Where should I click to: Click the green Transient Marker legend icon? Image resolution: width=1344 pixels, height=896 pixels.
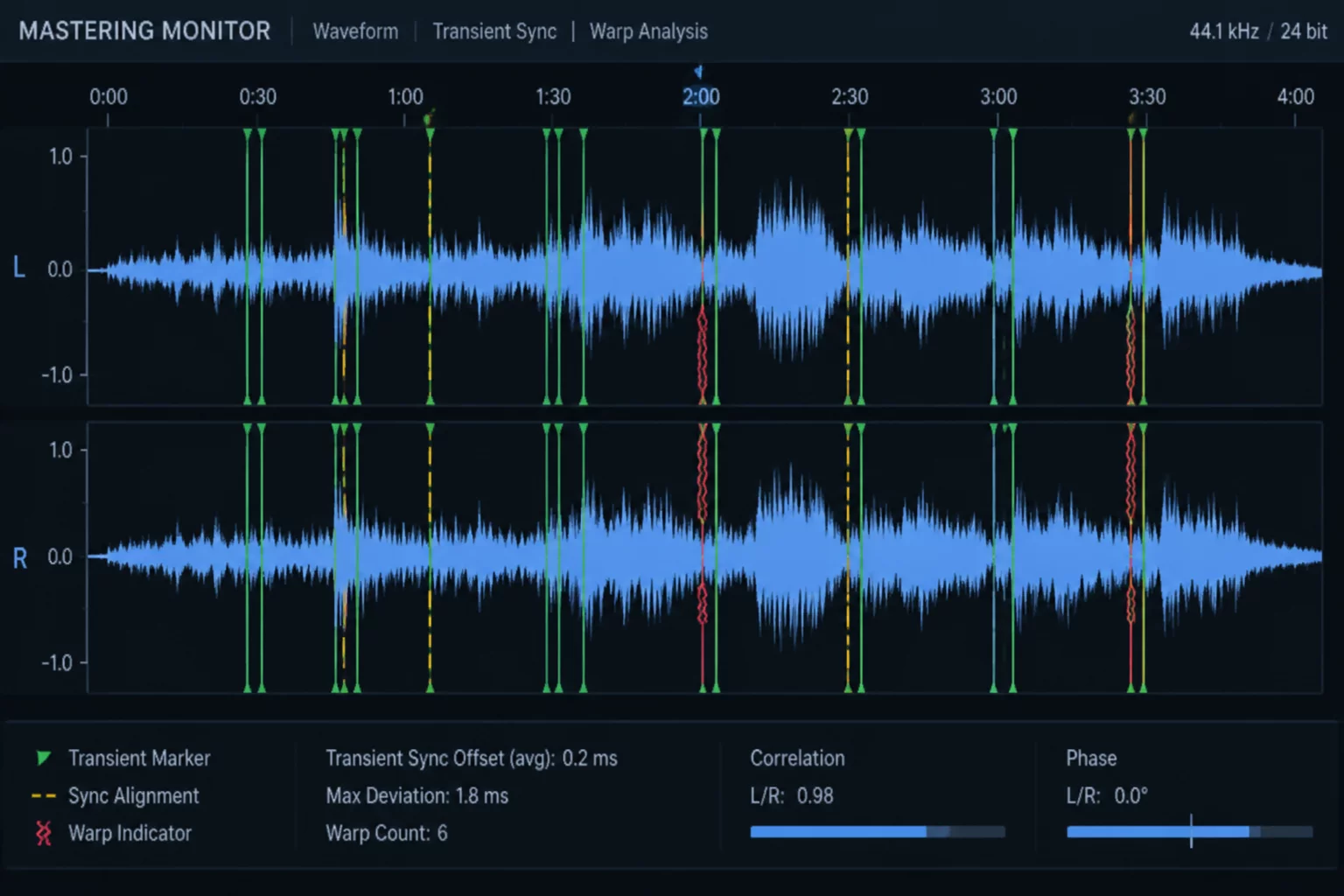[43, 758]
